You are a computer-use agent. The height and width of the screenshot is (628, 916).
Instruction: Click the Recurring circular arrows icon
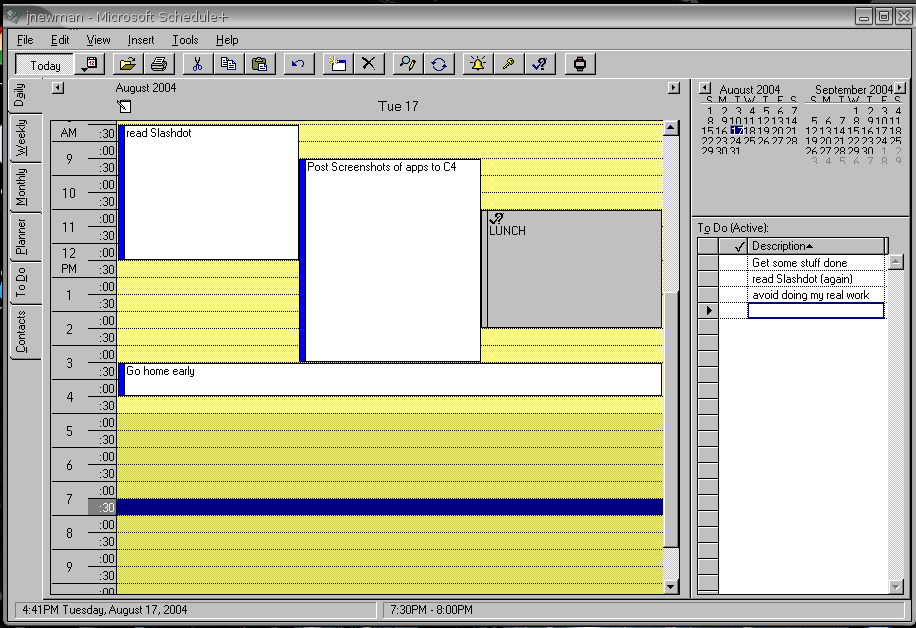438,64
